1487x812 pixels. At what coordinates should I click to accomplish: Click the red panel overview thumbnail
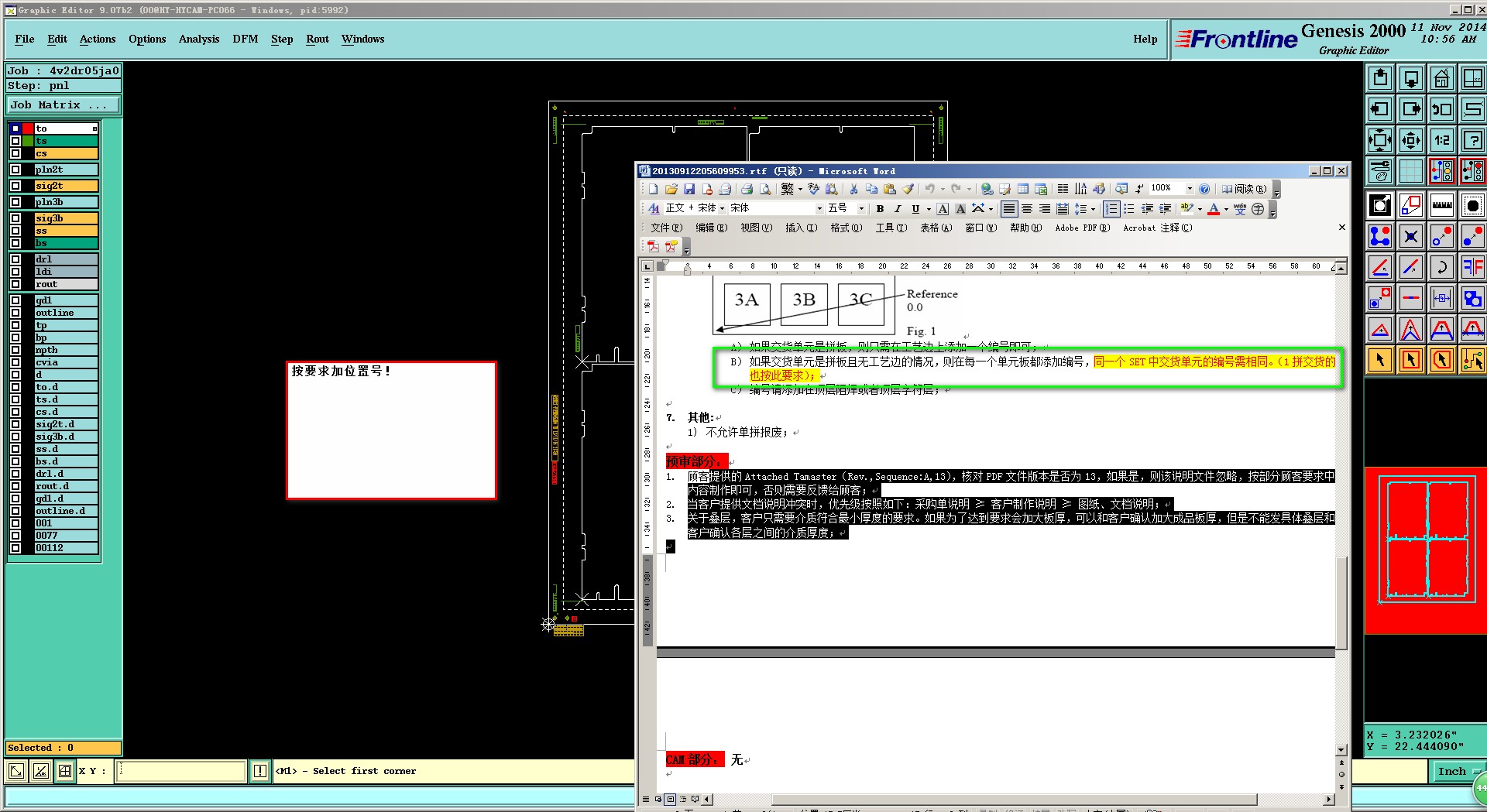(x=1426, y=550)
